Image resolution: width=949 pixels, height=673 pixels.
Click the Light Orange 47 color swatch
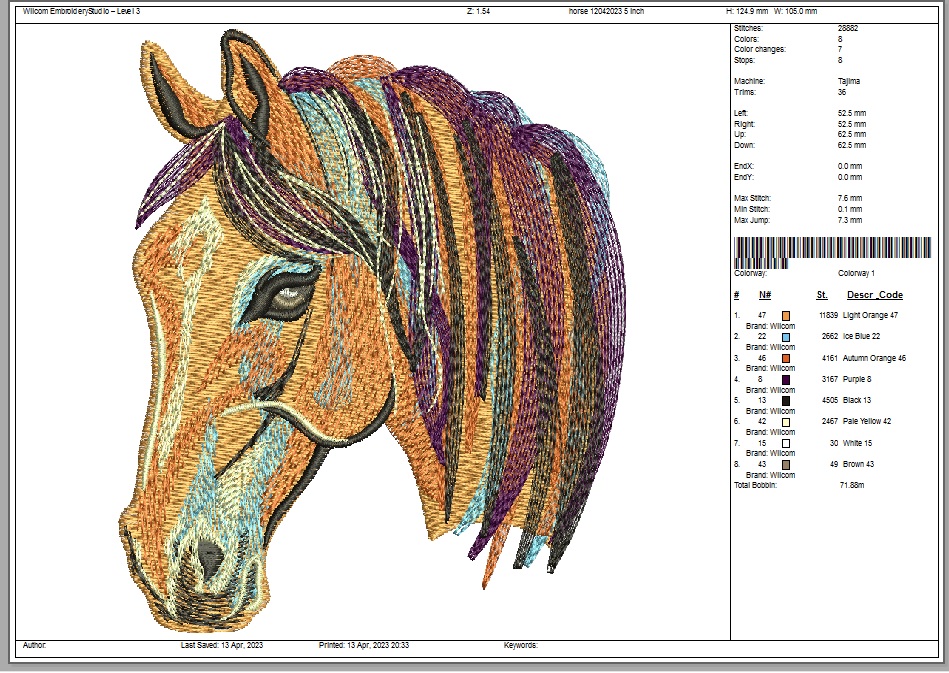[x=786, y=316]
